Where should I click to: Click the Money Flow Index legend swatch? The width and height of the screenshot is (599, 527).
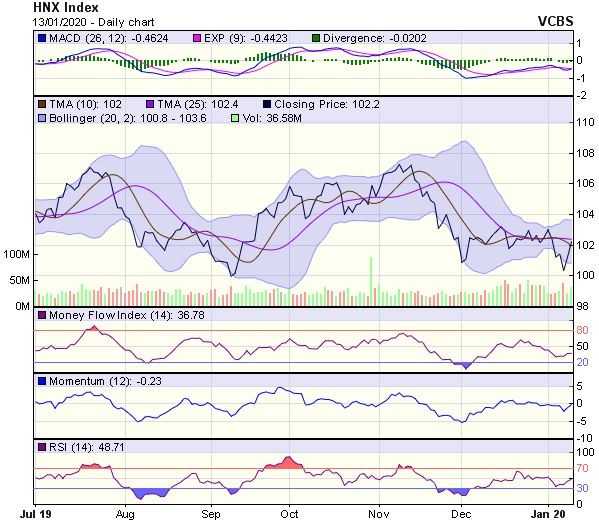pos(42,315)
